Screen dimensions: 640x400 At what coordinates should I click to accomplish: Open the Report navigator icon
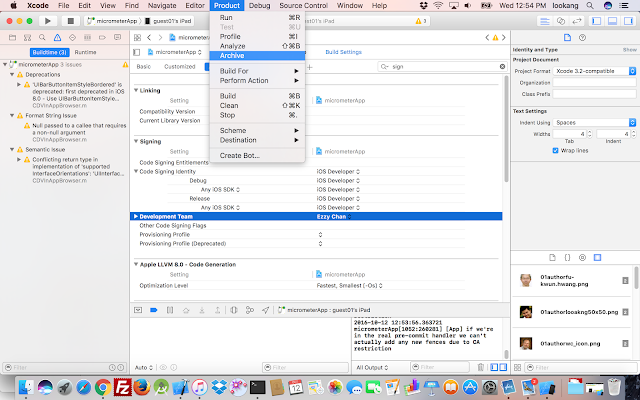point(118,38)
